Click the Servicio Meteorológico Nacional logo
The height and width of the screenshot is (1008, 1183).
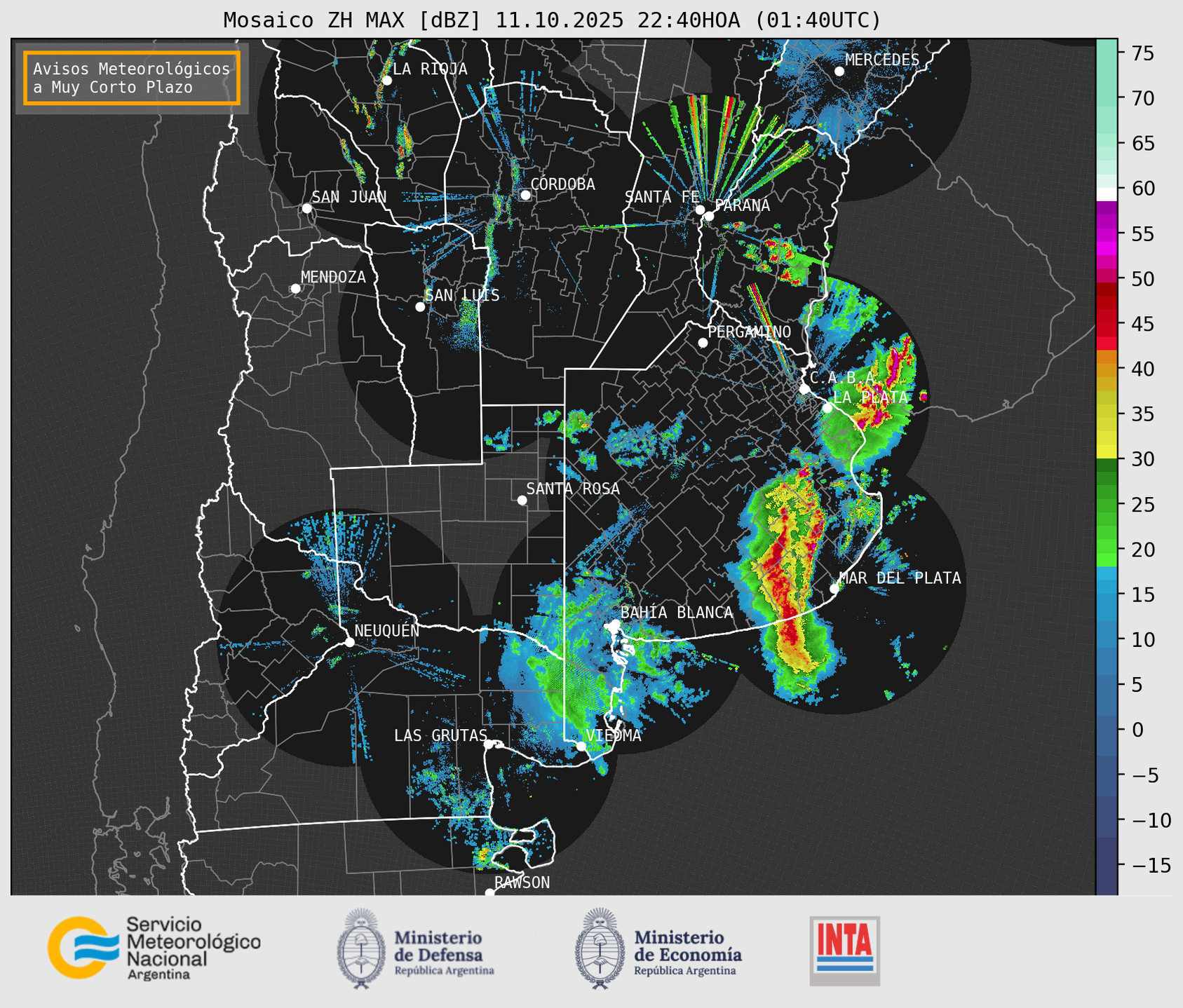click(154, 948)
